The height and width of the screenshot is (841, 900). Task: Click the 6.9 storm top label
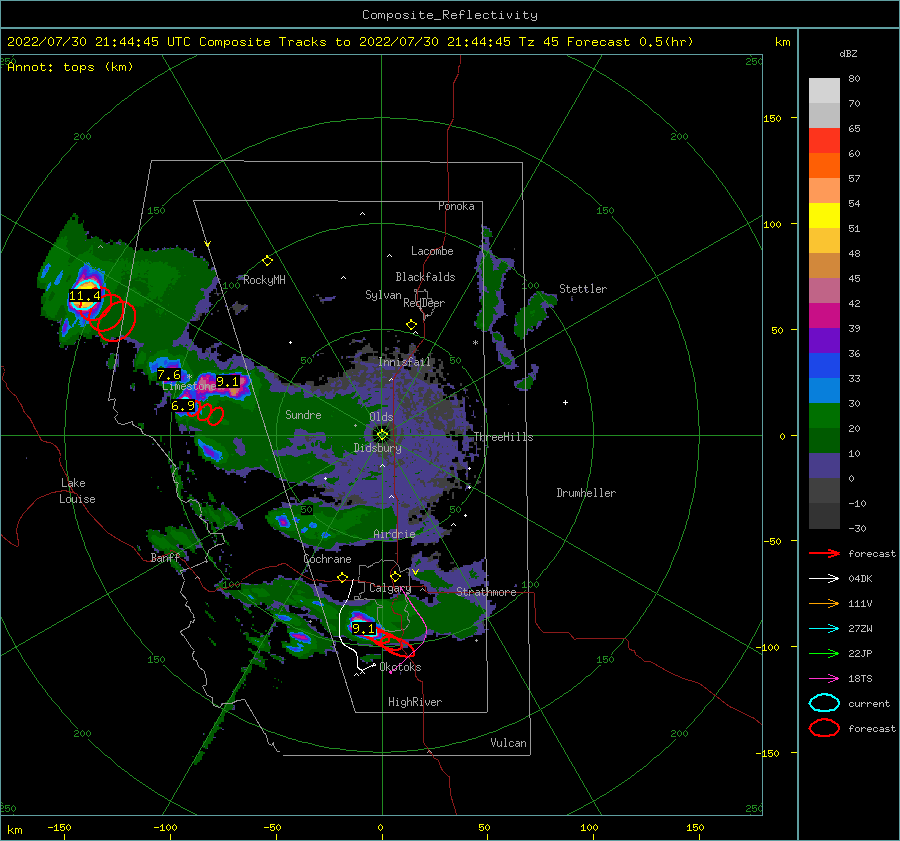click(183, 406)
